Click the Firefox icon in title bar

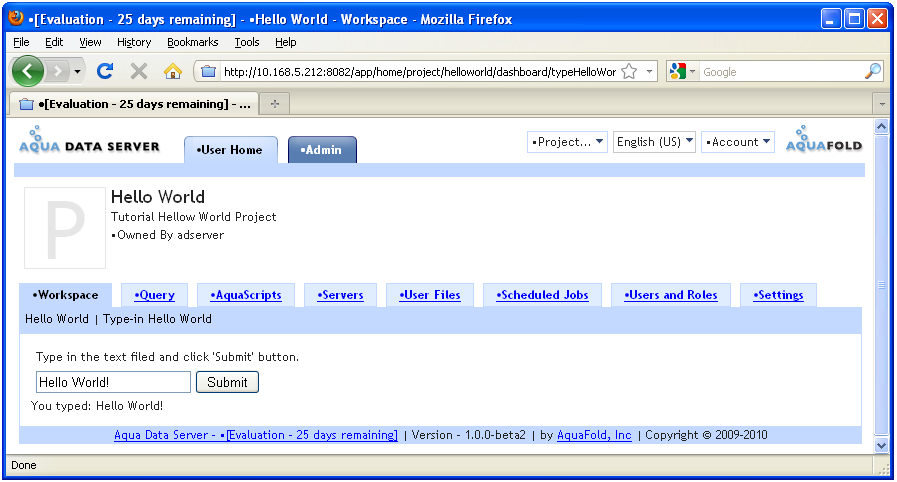[16, 19]
